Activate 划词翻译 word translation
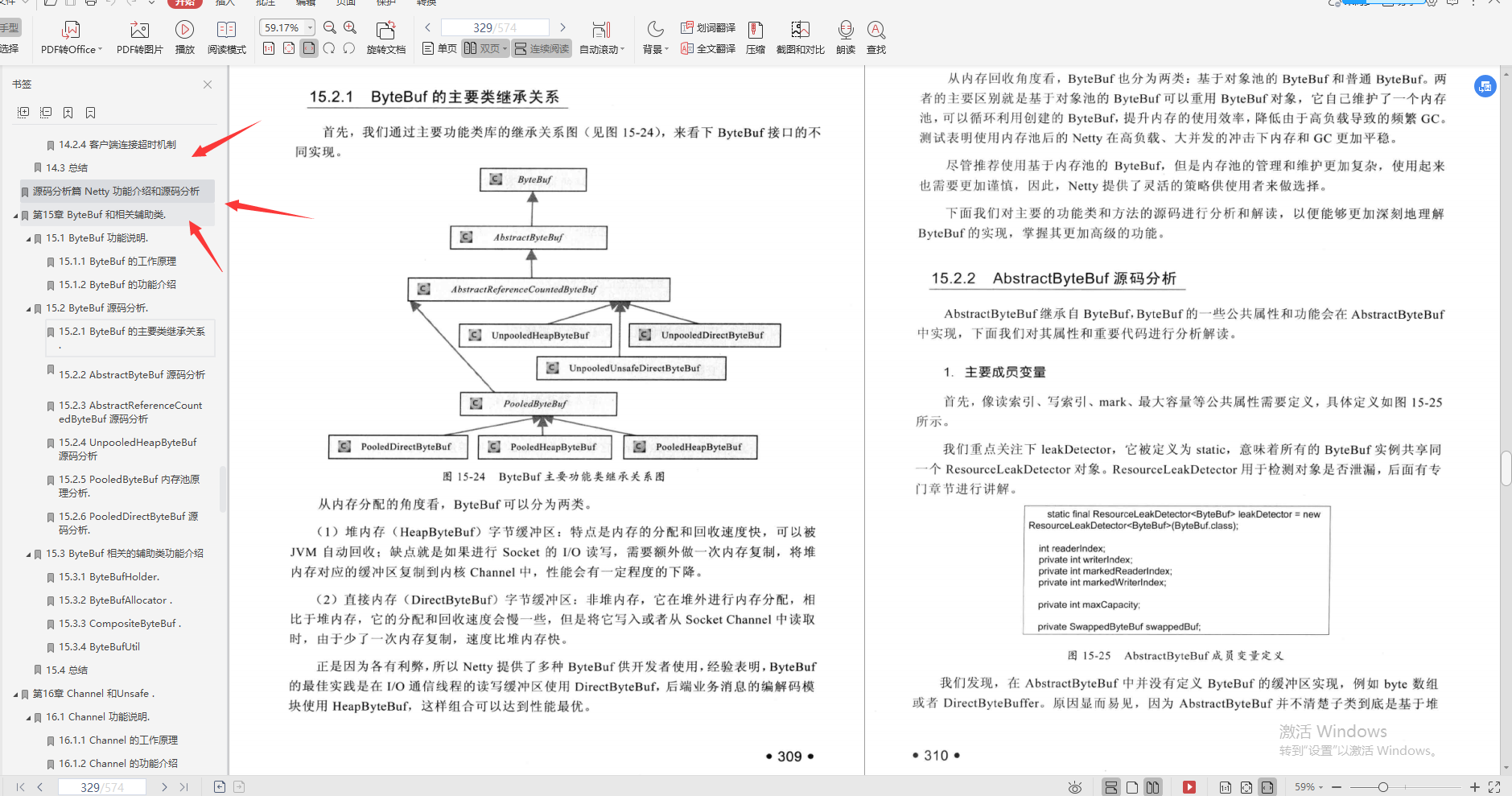The height and width of the screenshot is (796, 1512). click(707, 27)
